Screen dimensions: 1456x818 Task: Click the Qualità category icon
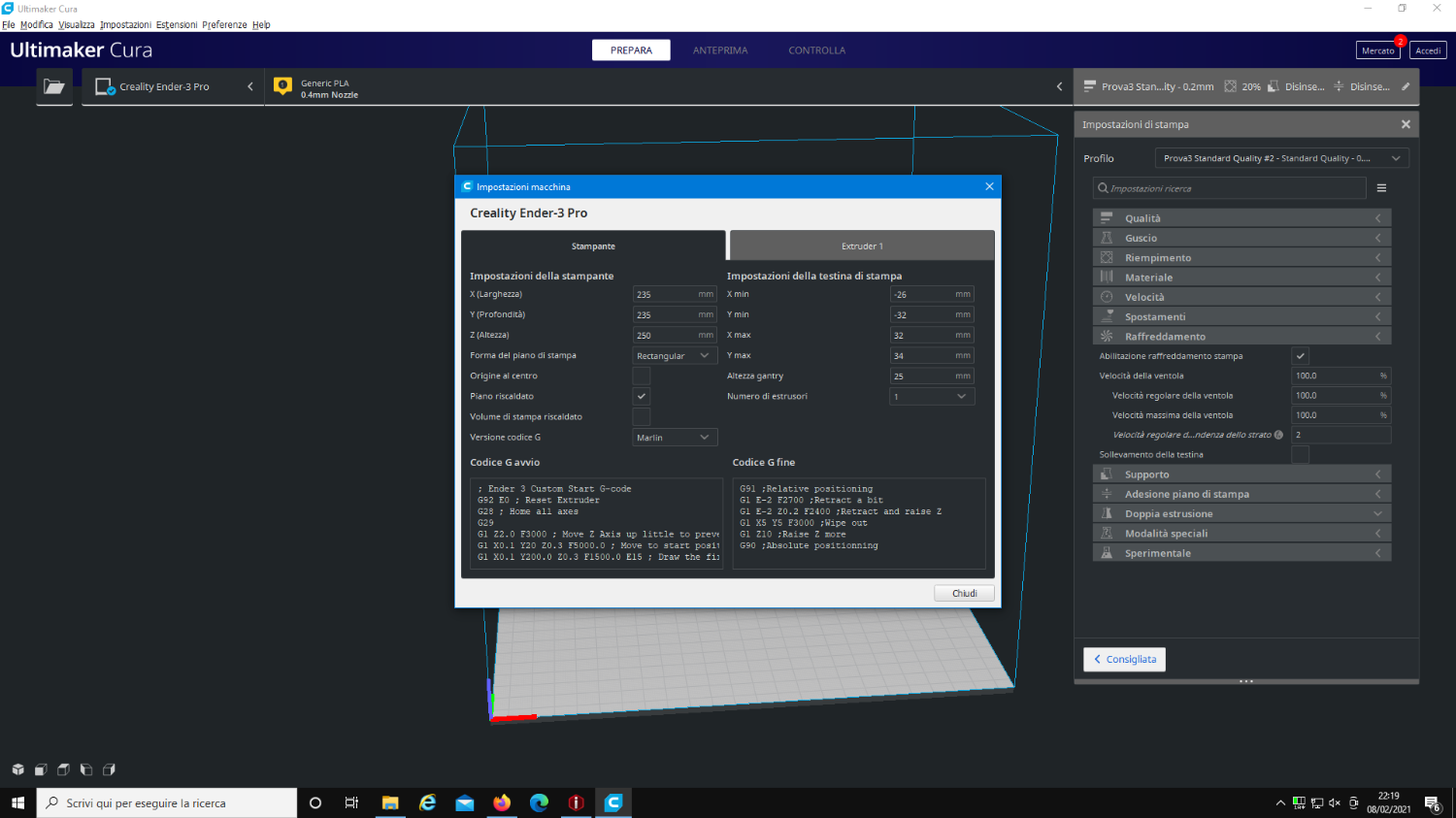[1107, 218]
